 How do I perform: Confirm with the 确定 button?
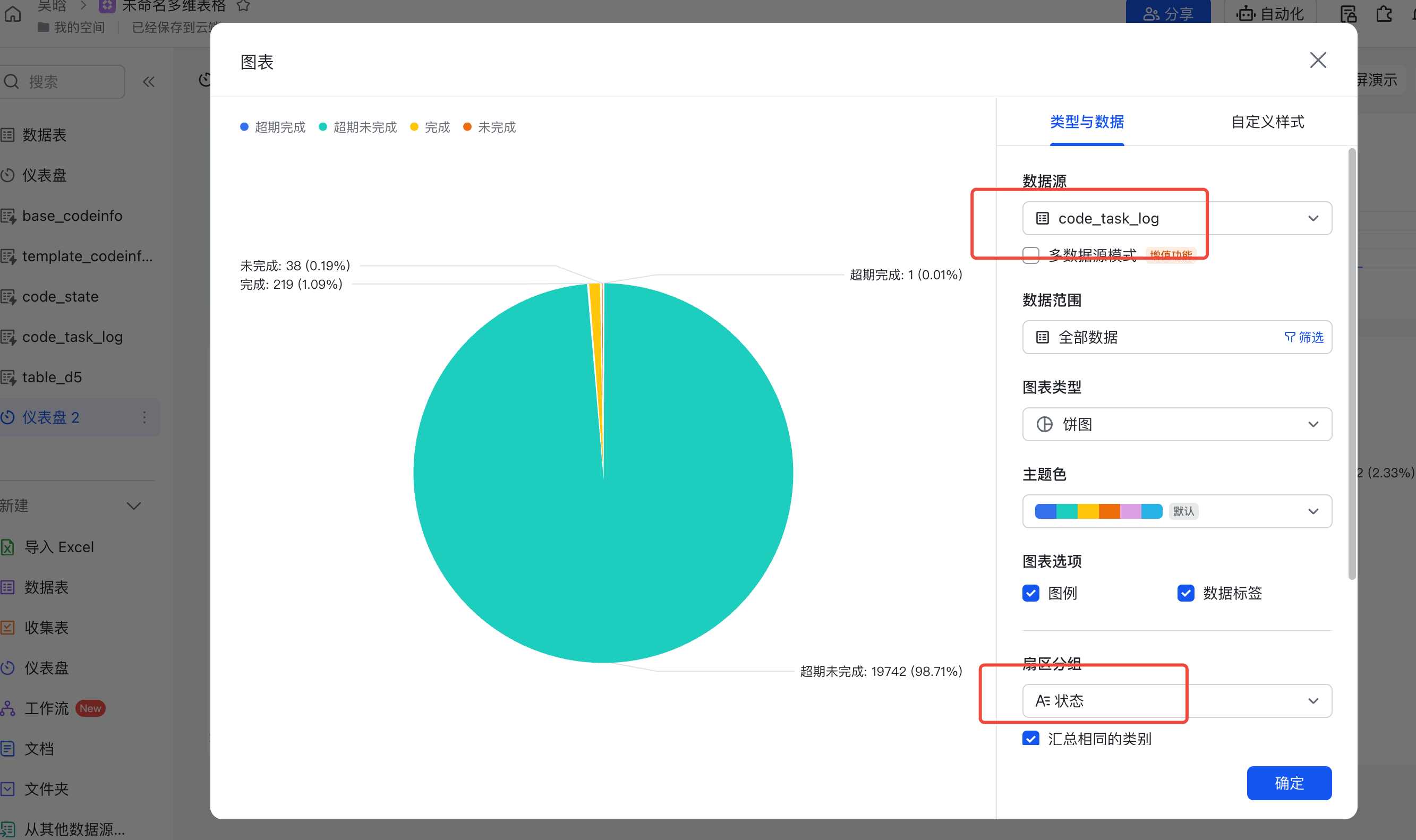pyautogui.click(x=1289, y=783)
